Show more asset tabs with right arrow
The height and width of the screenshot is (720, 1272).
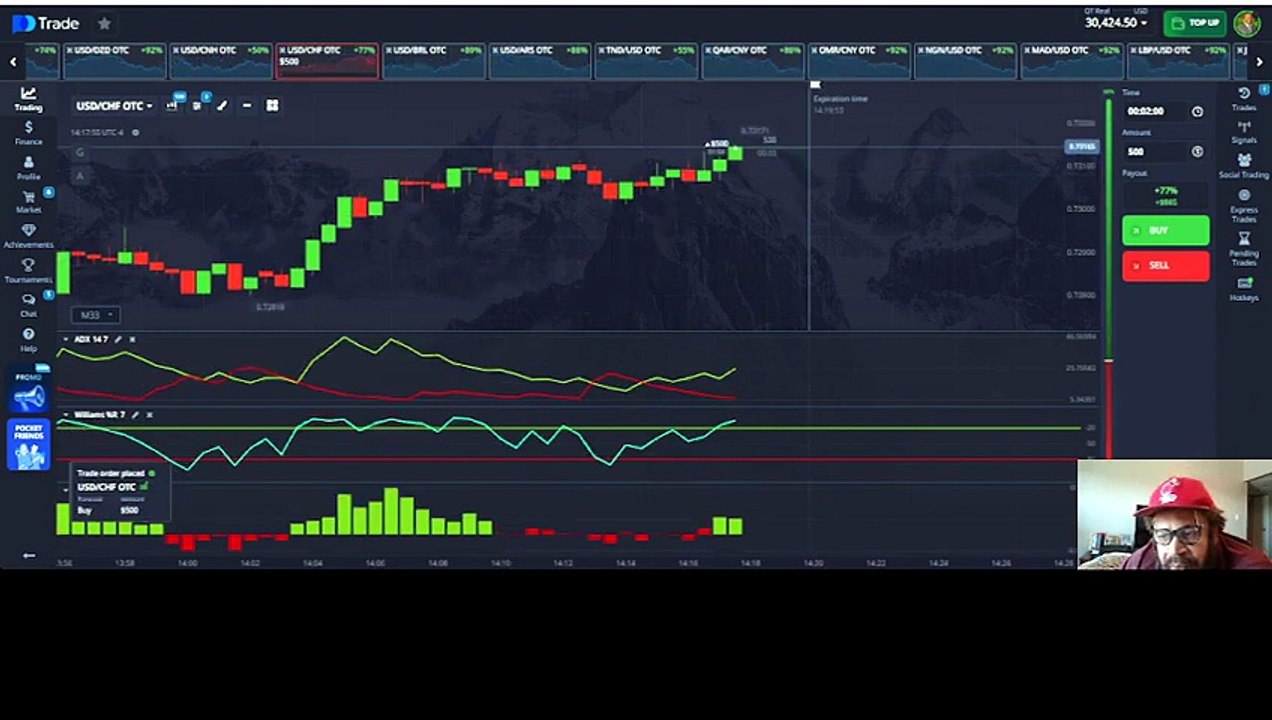pos(1258,62)
